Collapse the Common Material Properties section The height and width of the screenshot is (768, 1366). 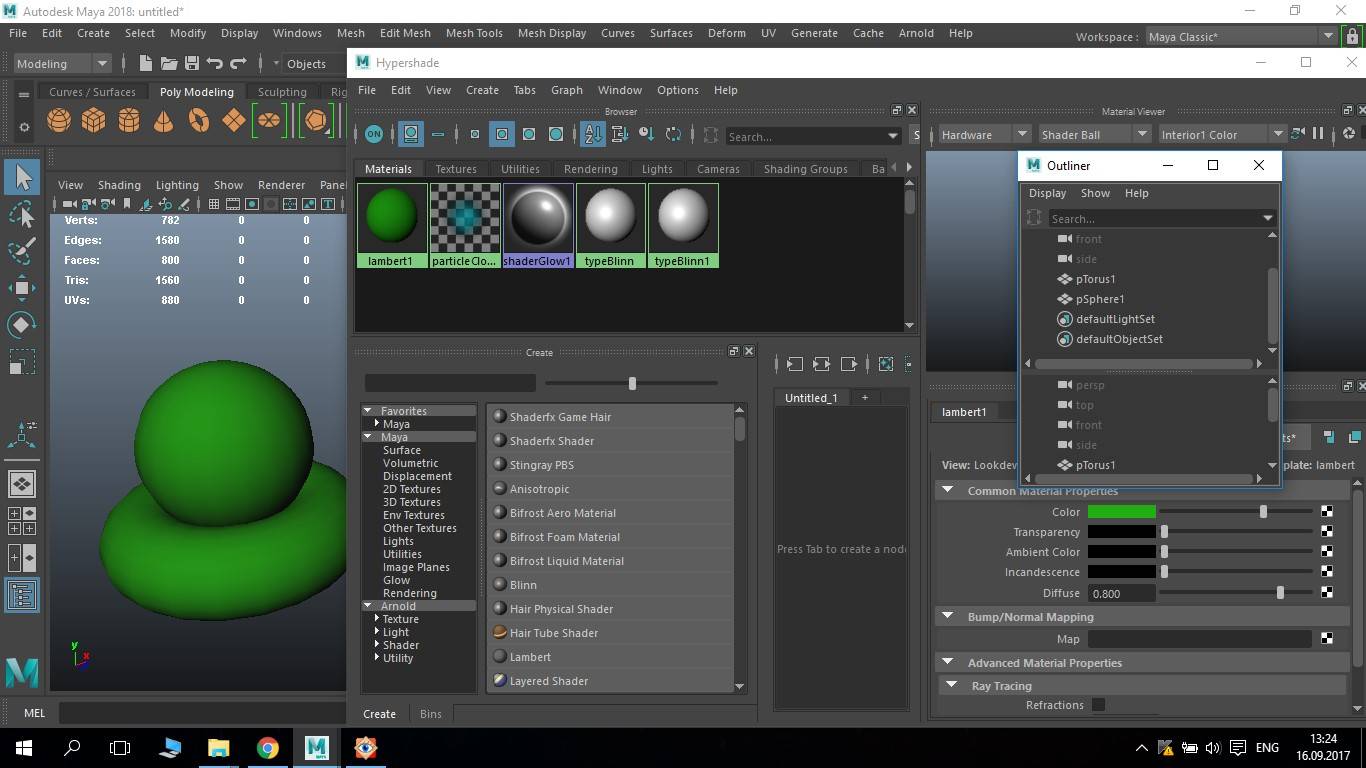tap(947, 491)
